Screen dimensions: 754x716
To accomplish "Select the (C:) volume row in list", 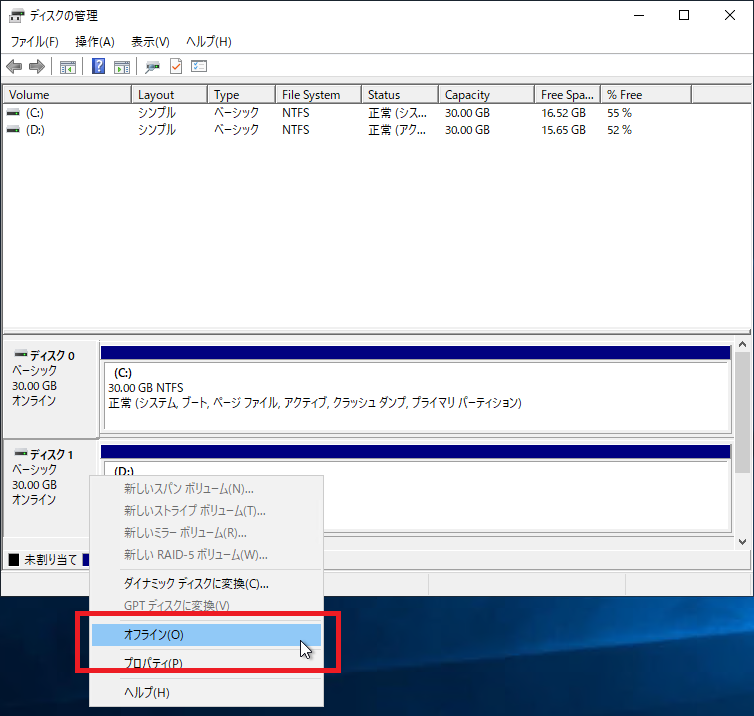I will pos(35,113).
